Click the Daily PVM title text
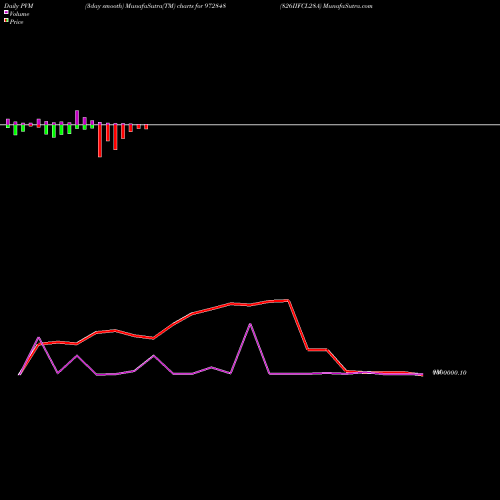 coord(19,6)
